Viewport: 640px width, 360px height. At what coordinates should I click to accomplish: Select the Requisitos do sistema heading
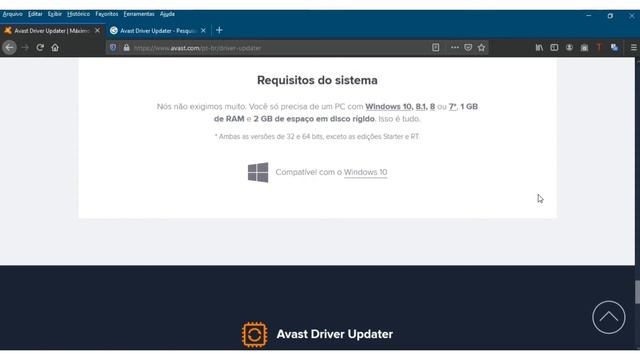point(317,80)
